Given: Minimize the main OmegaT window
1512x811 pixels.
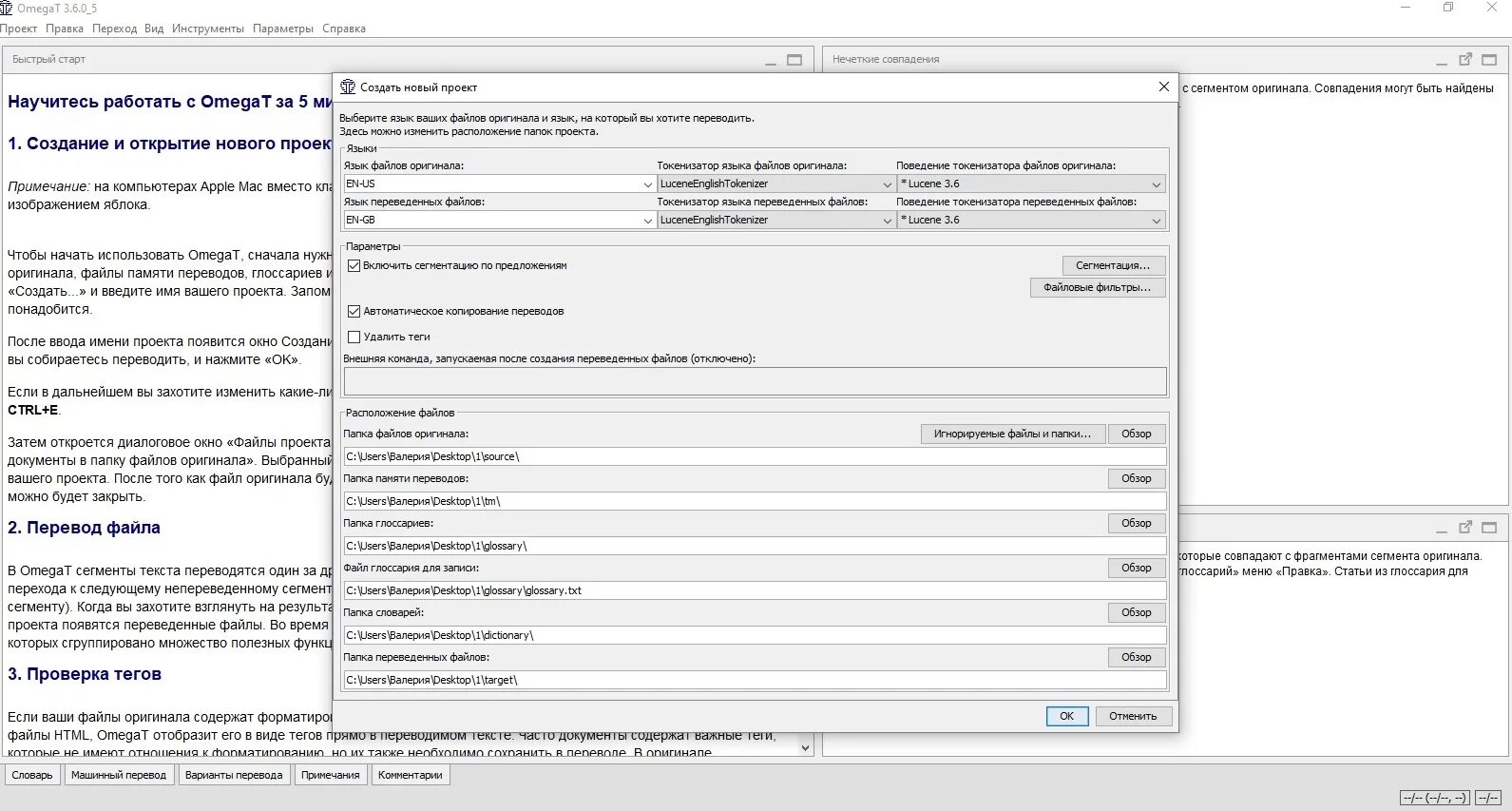Looking at the screenshot, I should pos(1406,8).
